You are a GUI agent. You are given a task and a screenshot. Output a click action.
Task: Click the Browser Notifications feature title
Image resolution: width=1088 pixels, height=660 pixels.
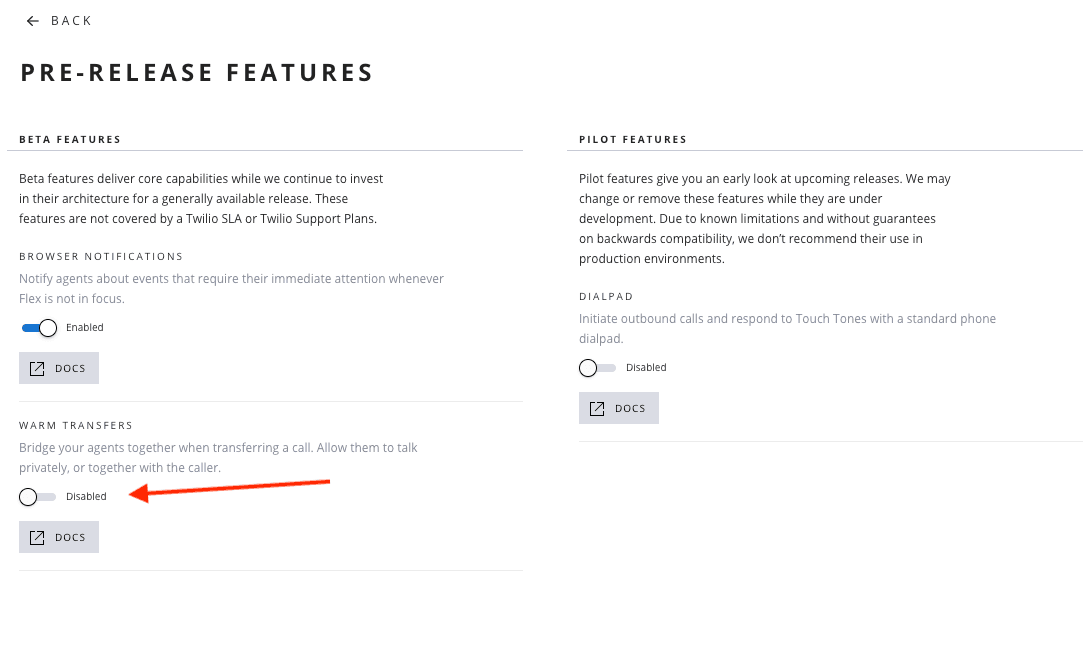101,257
